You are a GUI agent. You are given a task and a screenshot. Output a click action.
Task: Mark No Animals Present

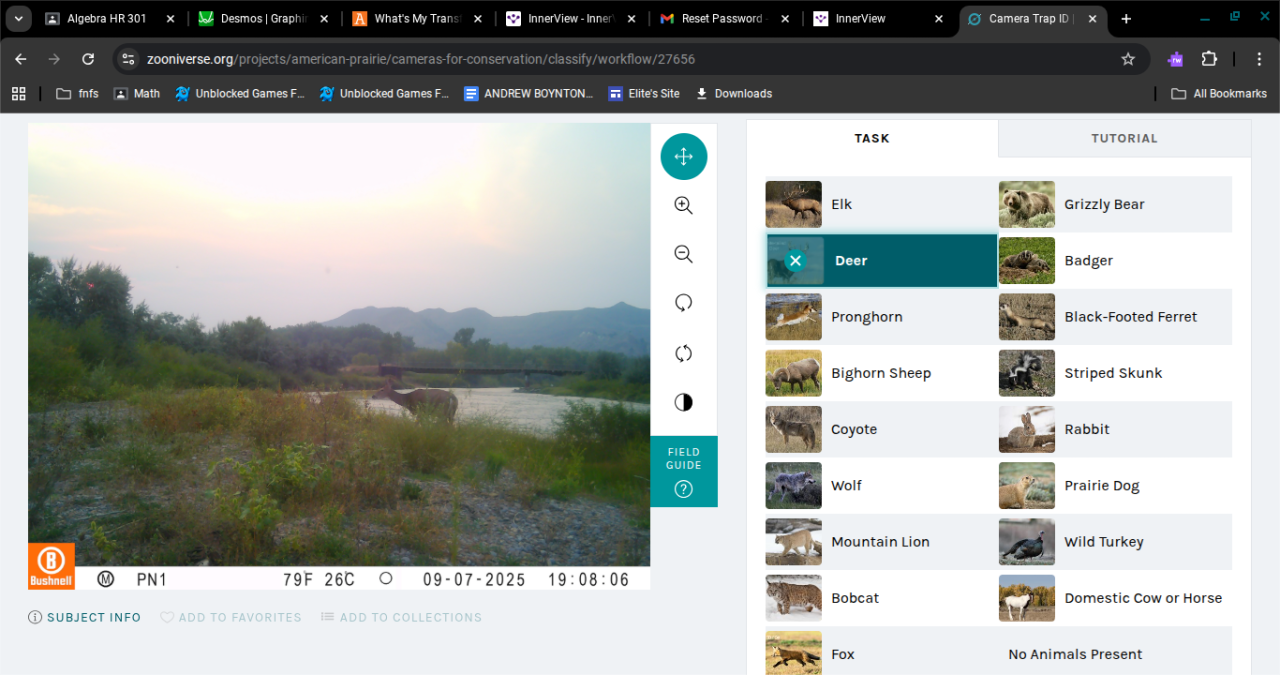pos(1115,654)
